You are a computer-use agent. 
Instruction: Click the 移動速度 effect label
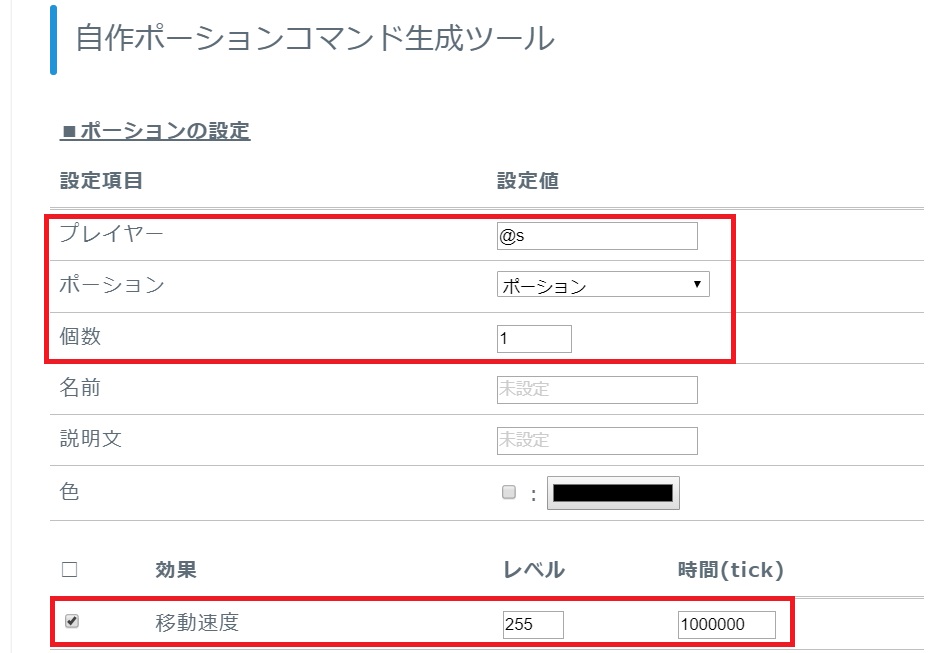197,623
